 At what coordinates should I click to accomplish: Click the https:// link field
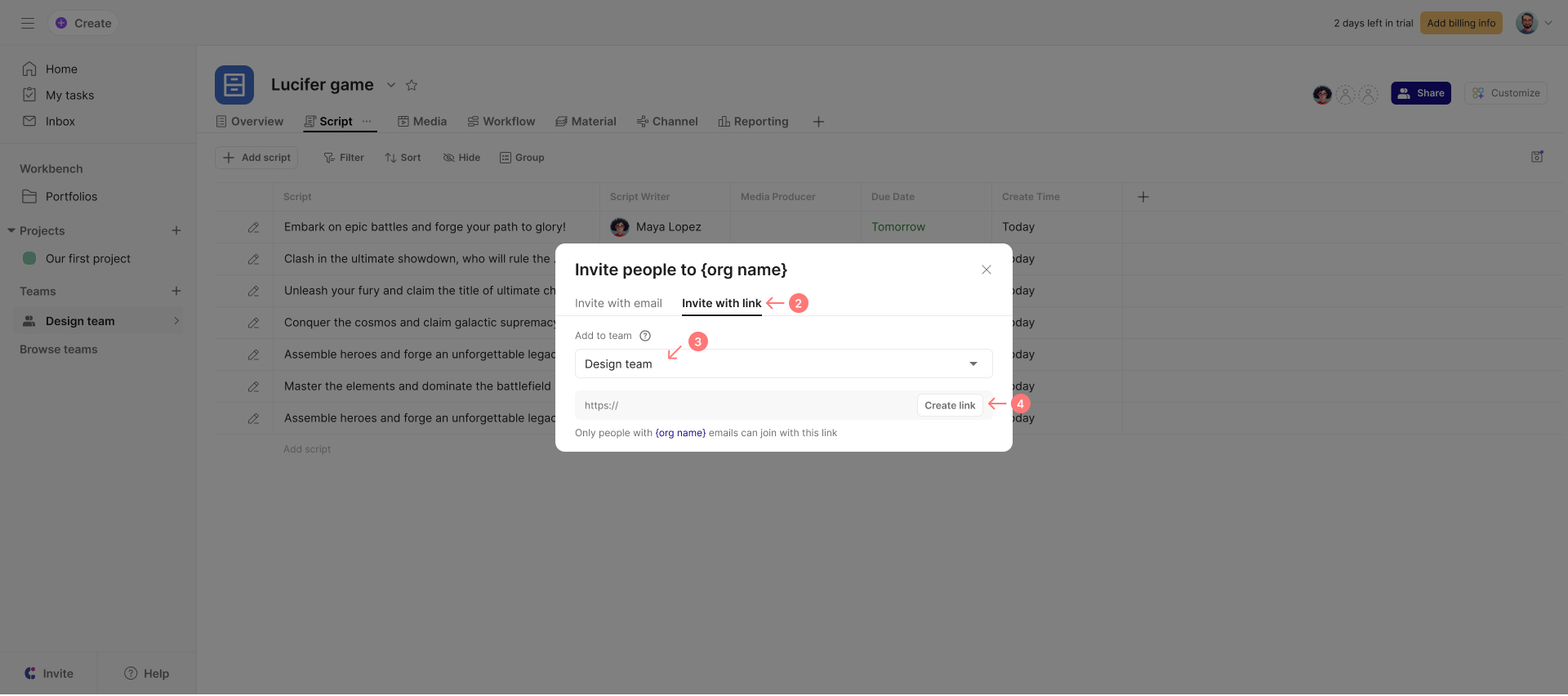[x=745, y=405]
